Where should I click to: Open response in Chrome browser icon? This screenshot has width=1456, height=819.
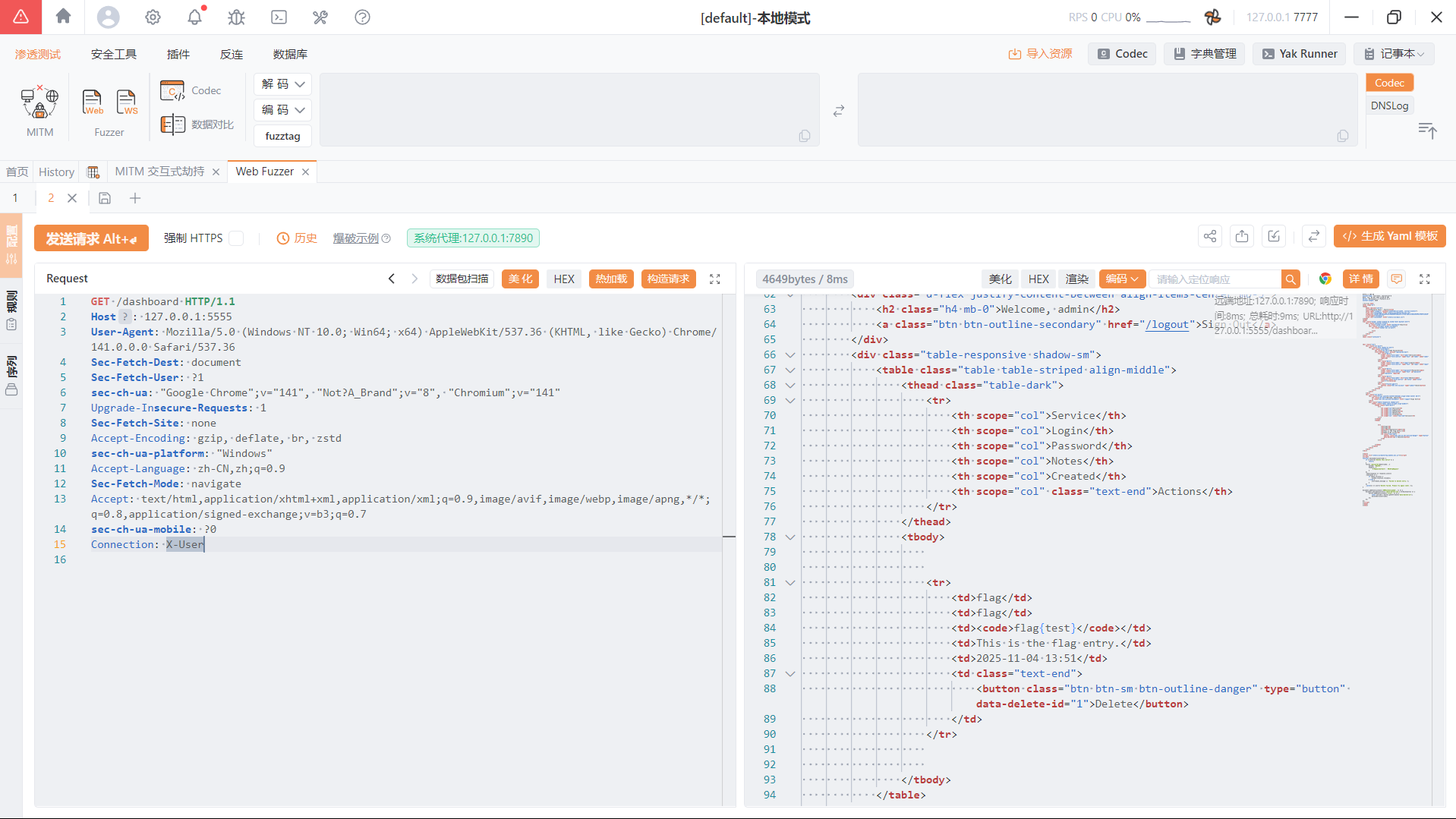pyautogui.click(x=1325, y=279)
